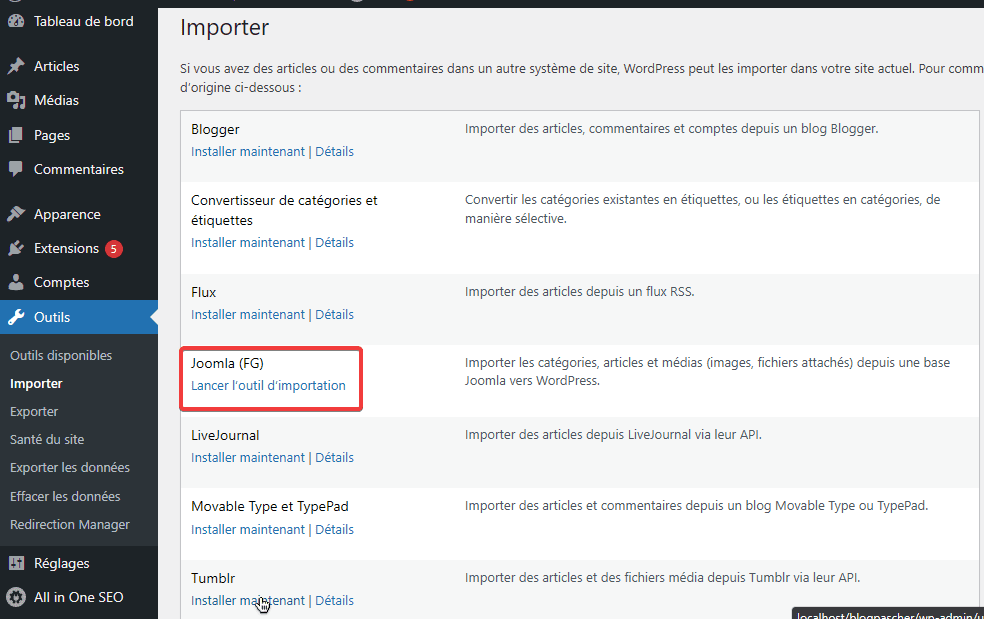Screen dimensions: 984x619
Task: Open Outils disponibles submenu
Action: point(61,355)
